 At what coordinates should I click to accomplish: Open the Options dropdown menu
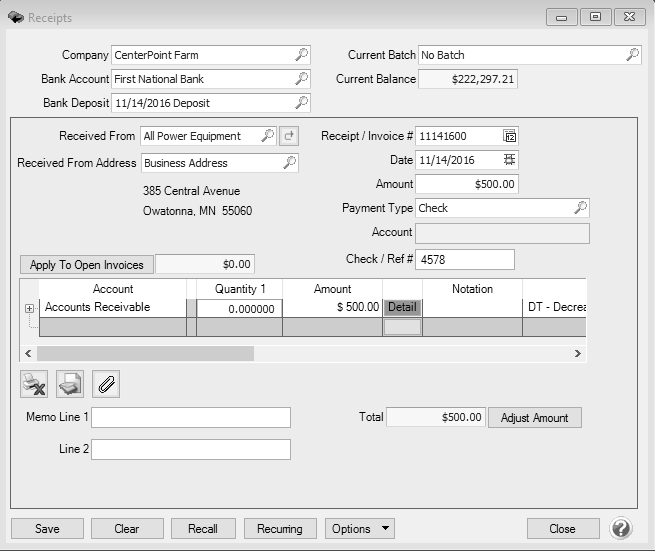360,528
